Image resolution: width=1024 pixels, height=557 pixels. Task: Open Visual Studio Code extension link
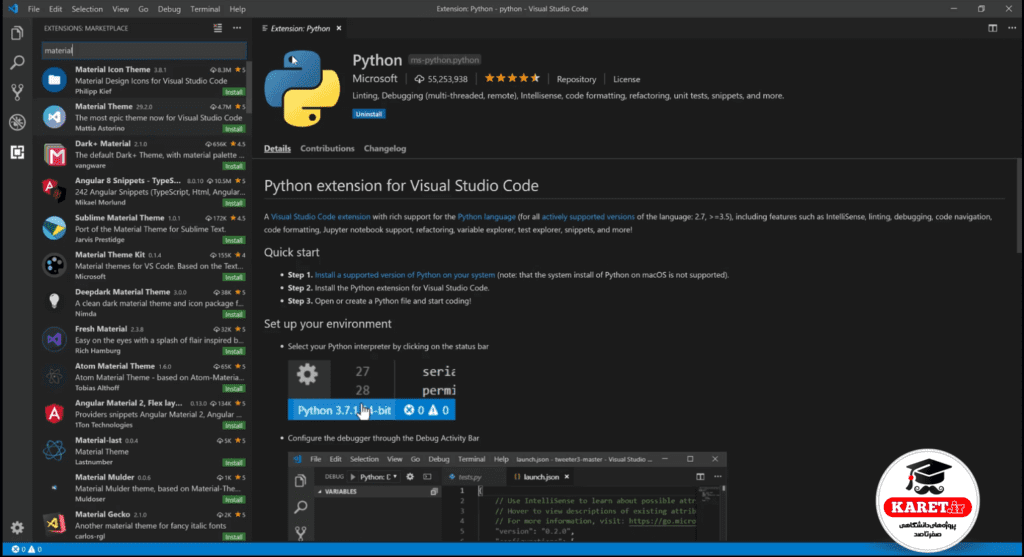point(321,217)
